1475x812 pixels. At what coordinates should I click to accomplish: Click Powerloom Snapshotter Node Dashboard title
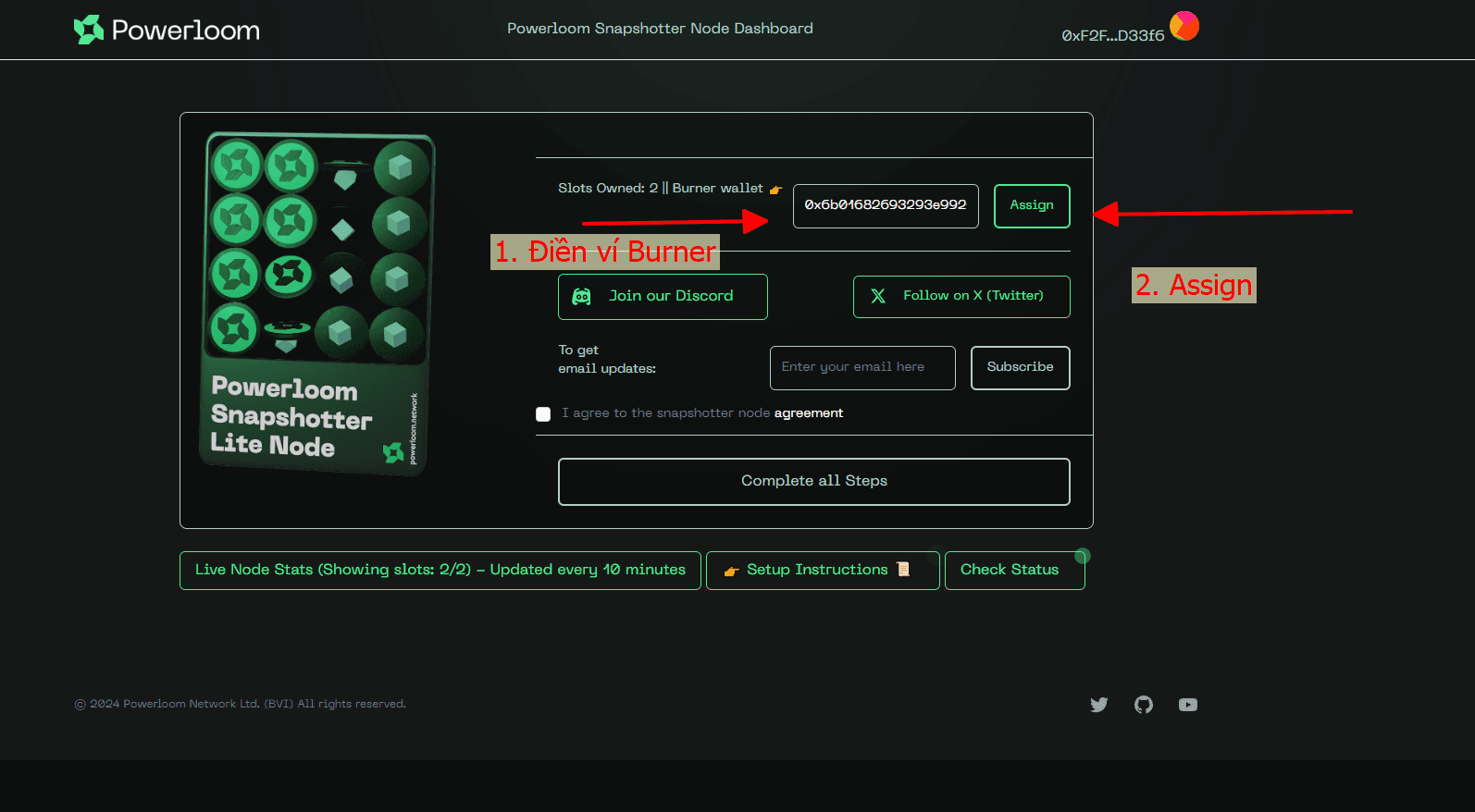(x=660, y=29)
